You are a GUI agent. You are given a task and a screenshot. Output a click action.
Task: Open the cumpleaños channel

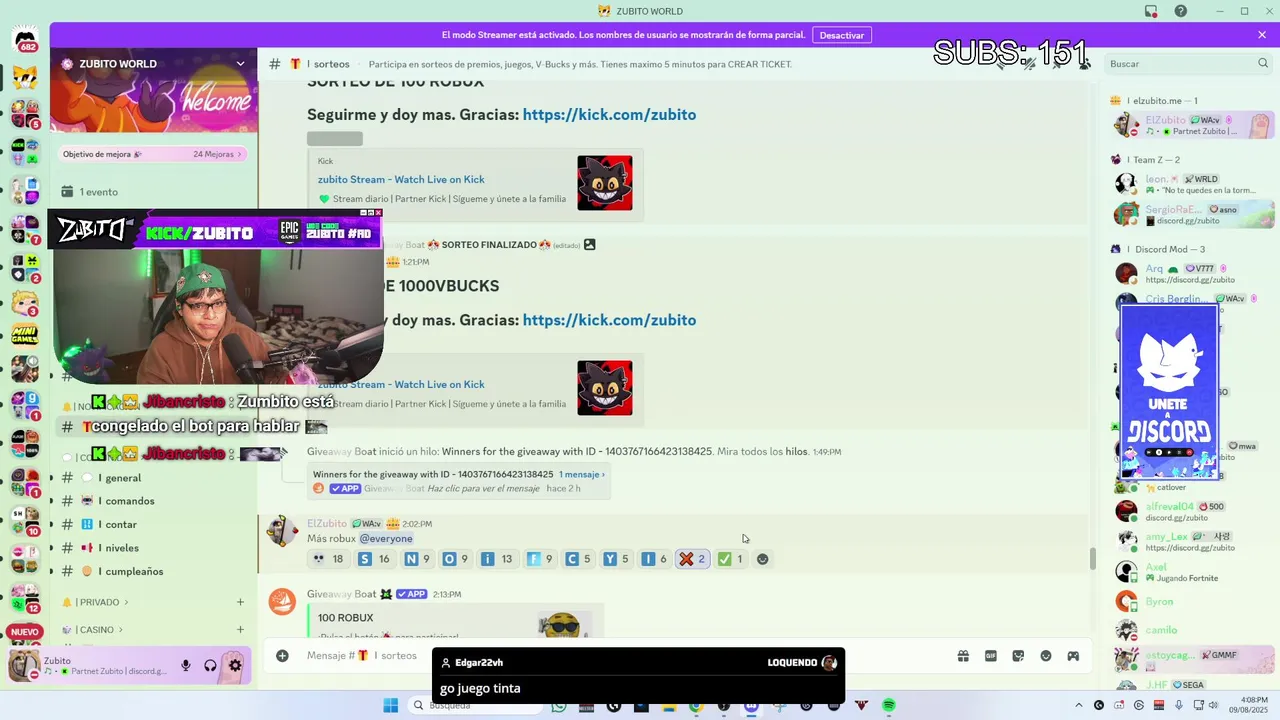coord(152,571)
